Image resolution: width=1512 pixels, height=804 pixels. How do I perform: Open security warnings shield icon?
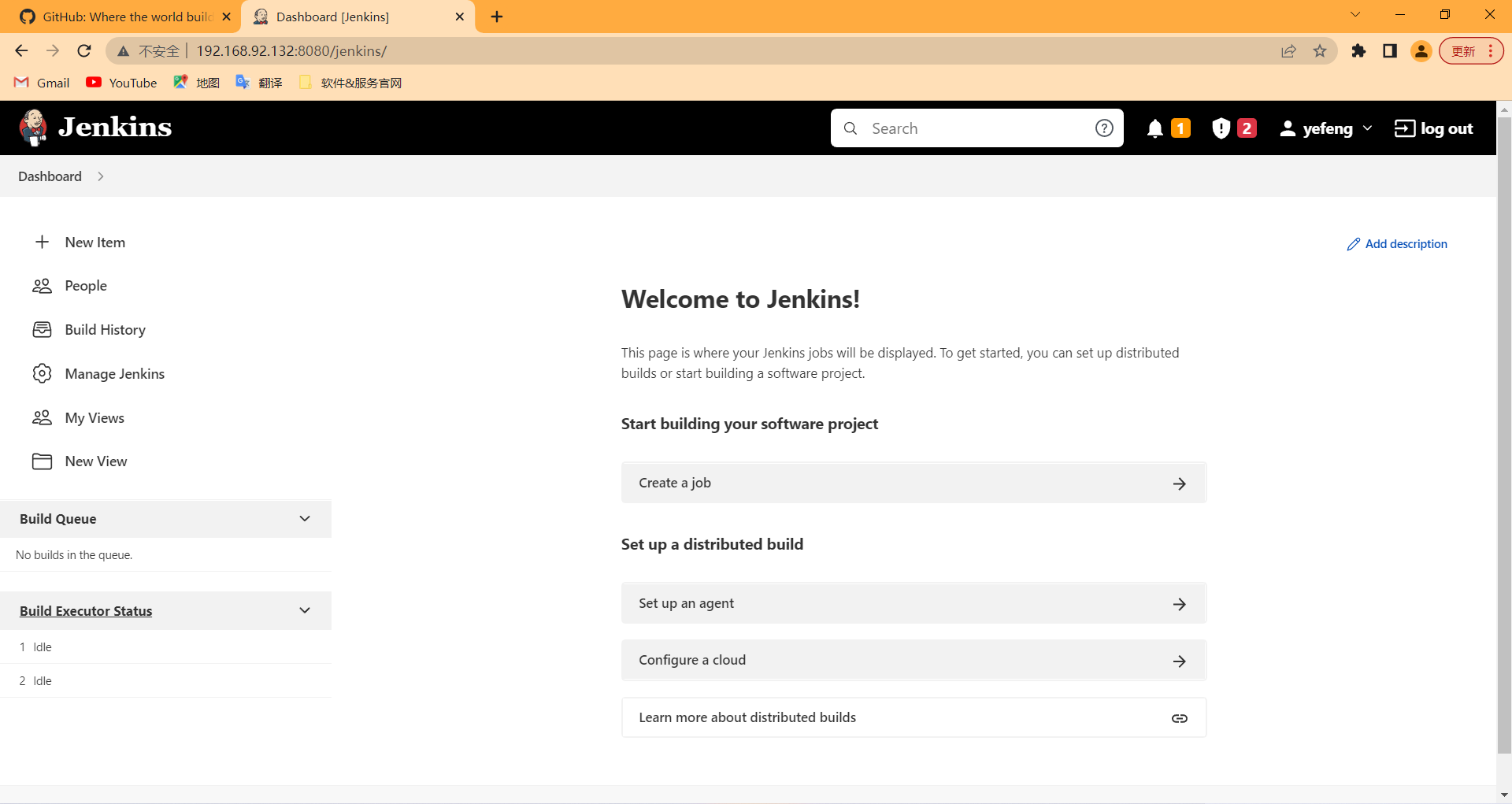[x=1221, y=128]
